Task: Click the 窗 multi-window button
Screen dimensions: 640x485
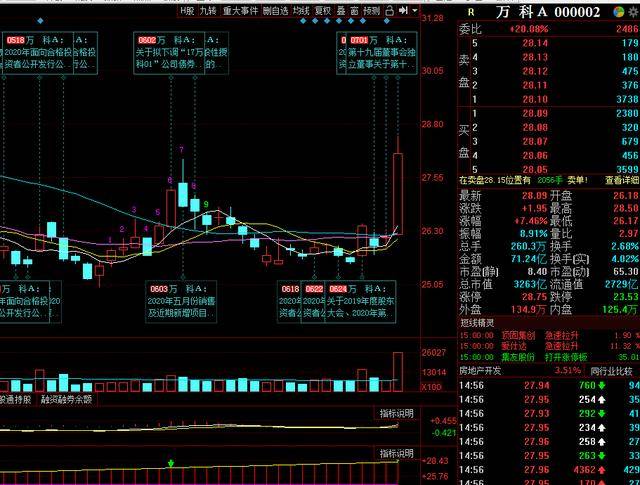Action: (x=354, y=11)
